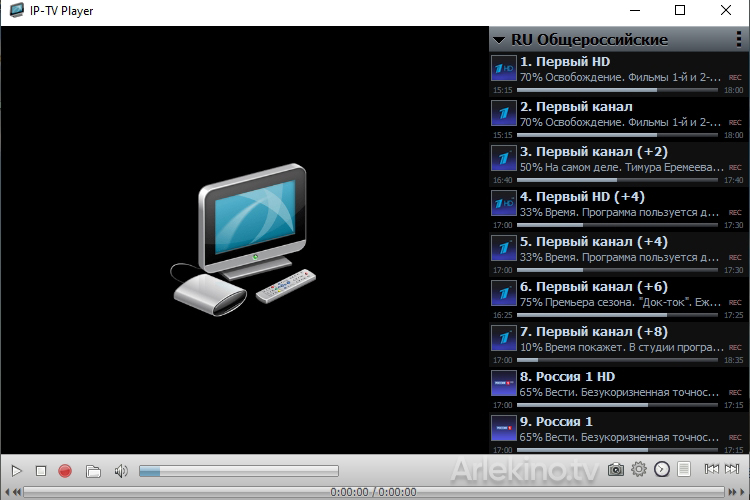750x500 pixels.
Task: Click the playback time 0:00:00 / 0:00:00
Action: [373, 492]
